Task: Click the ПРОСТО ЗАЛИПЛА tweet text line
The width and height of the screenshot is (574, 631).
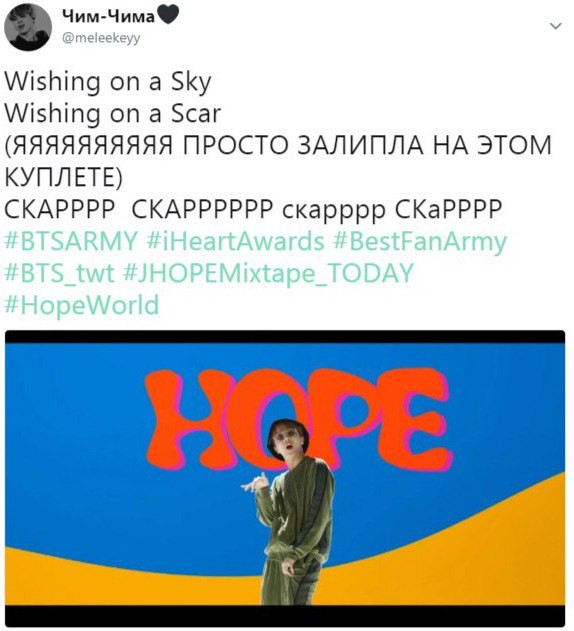Action: pyautogui.click(x=278, y=145)
